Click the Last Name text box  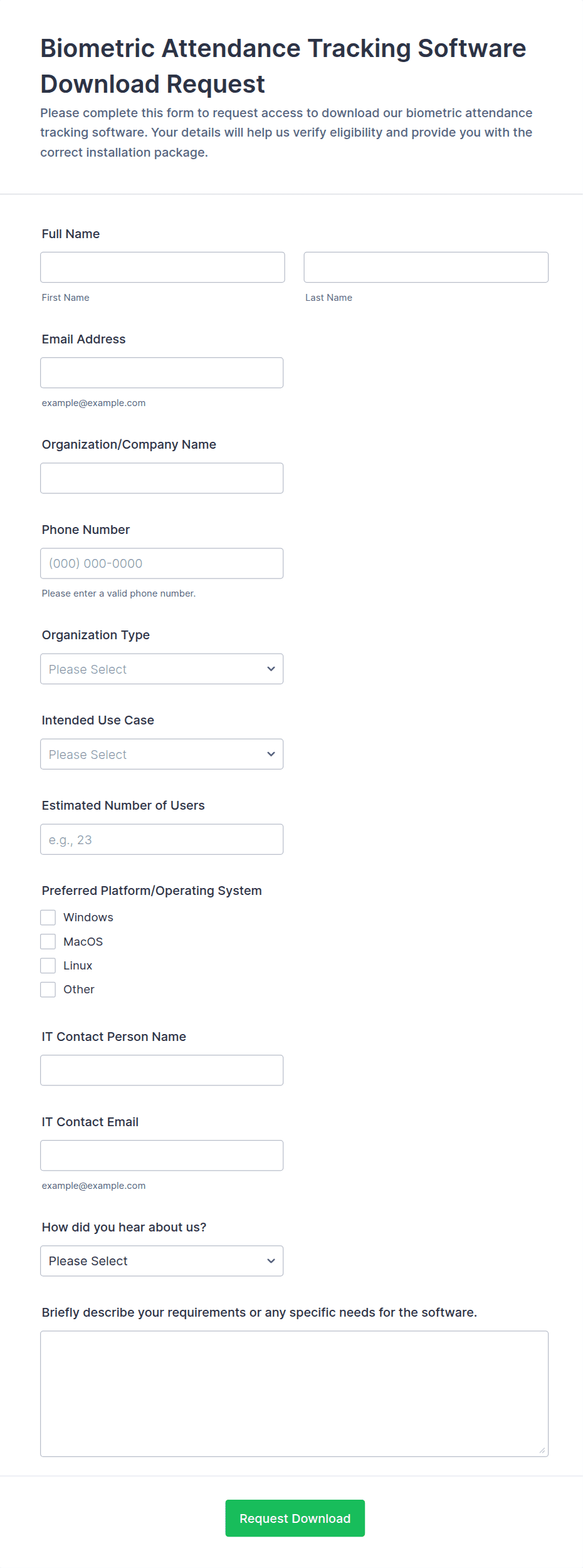426,268
